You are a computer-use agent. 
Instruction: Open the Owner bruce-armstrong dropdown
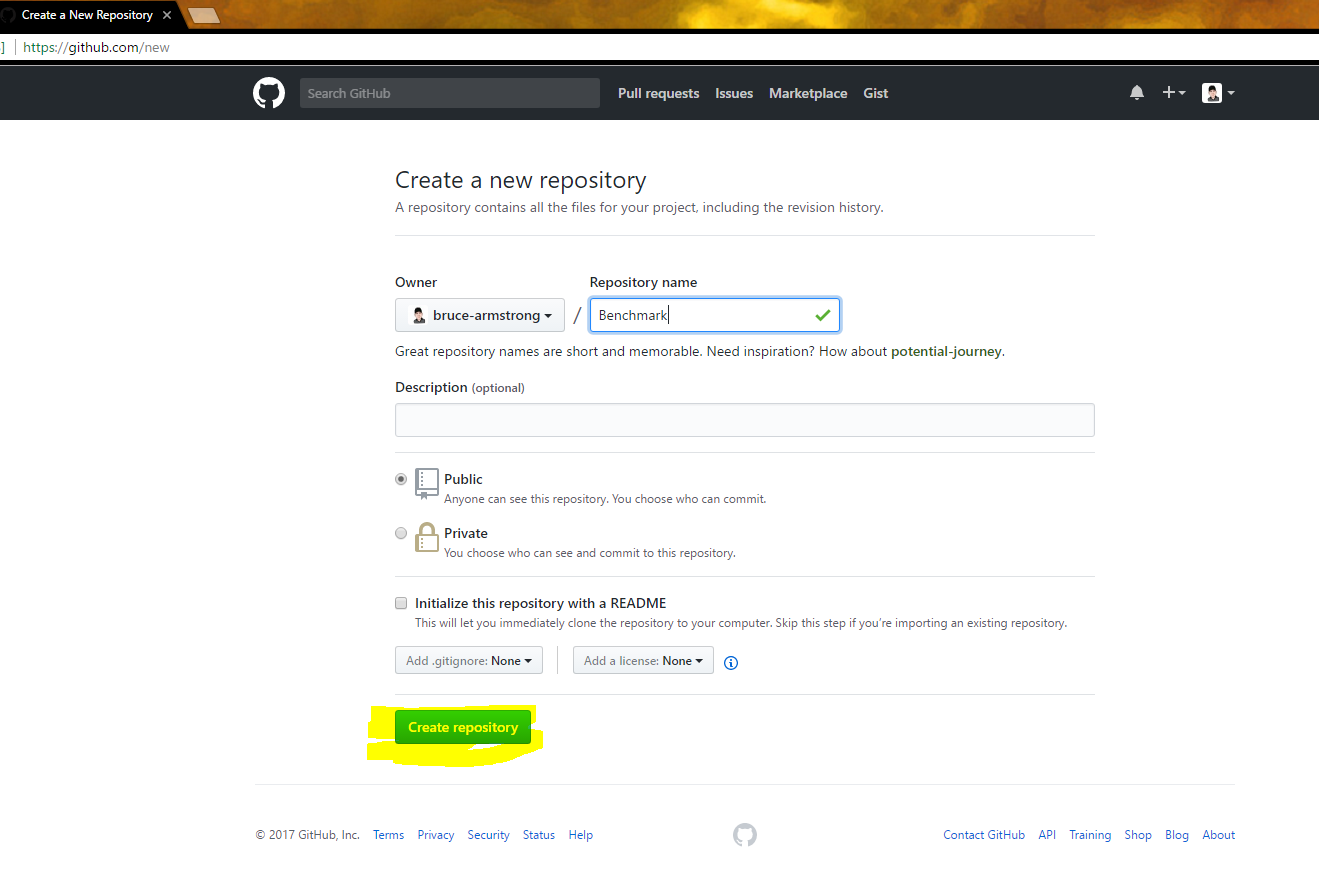[x=480, y=315]
